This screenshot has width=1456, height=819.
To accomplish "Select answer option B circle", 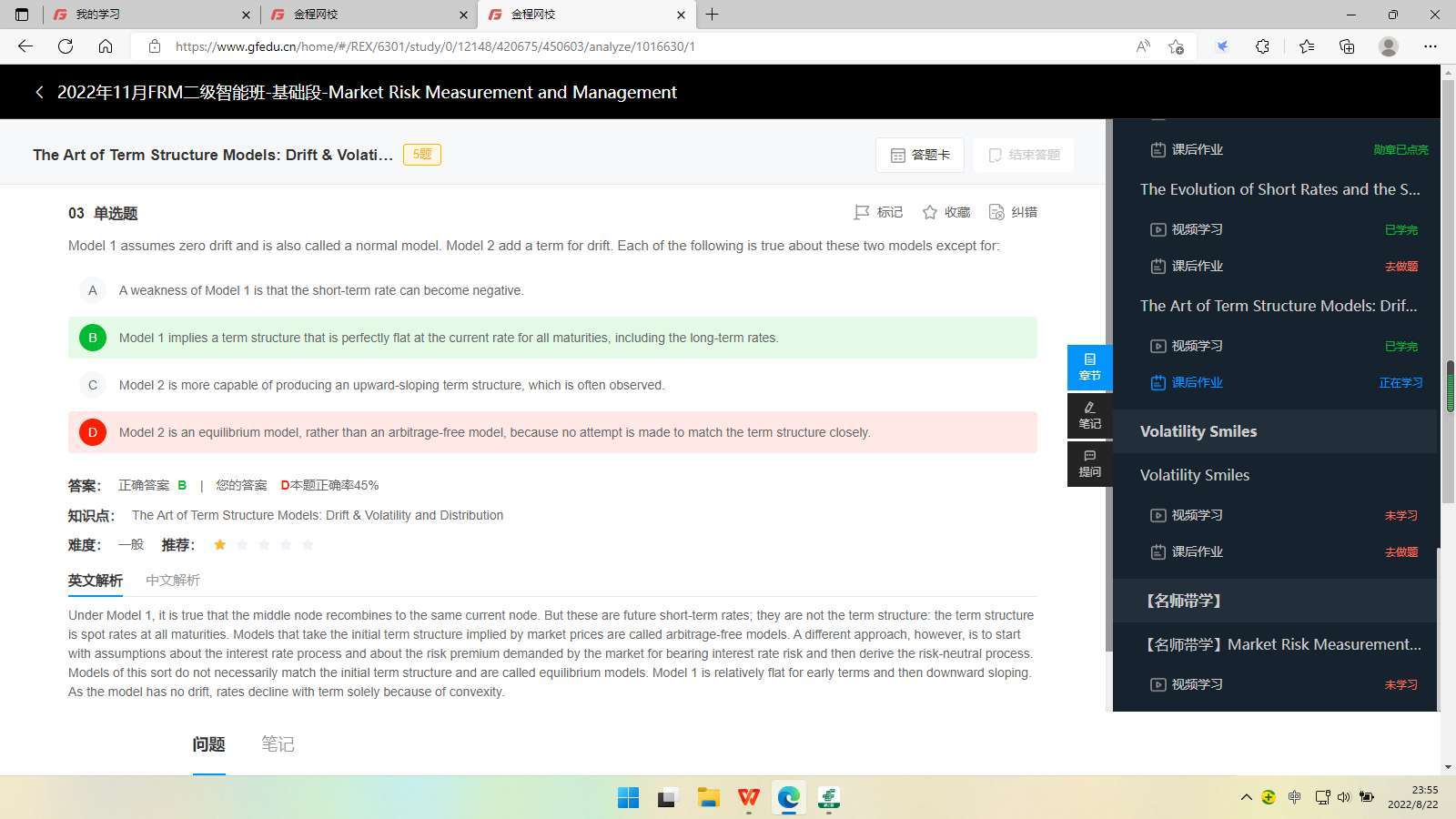I will tap(92, 338).
